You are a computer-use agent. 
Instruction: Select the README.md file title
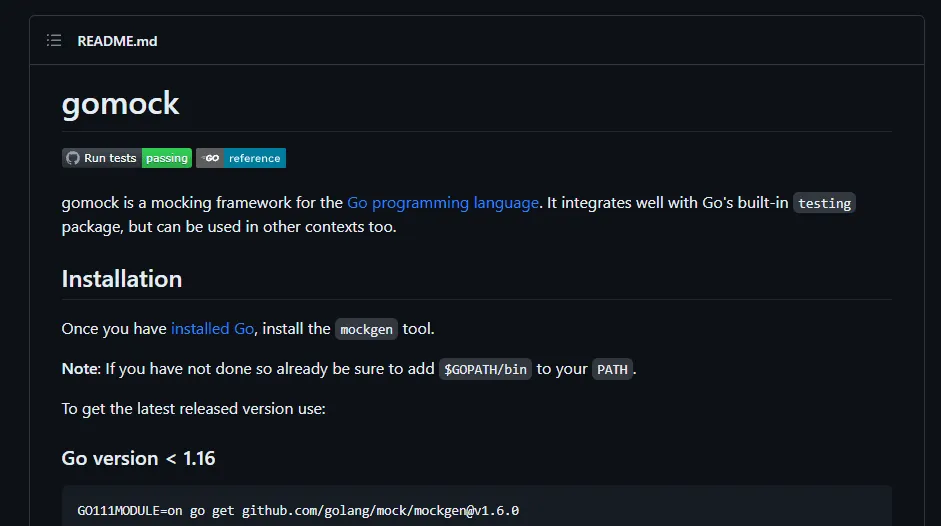(x=117, y=41)
